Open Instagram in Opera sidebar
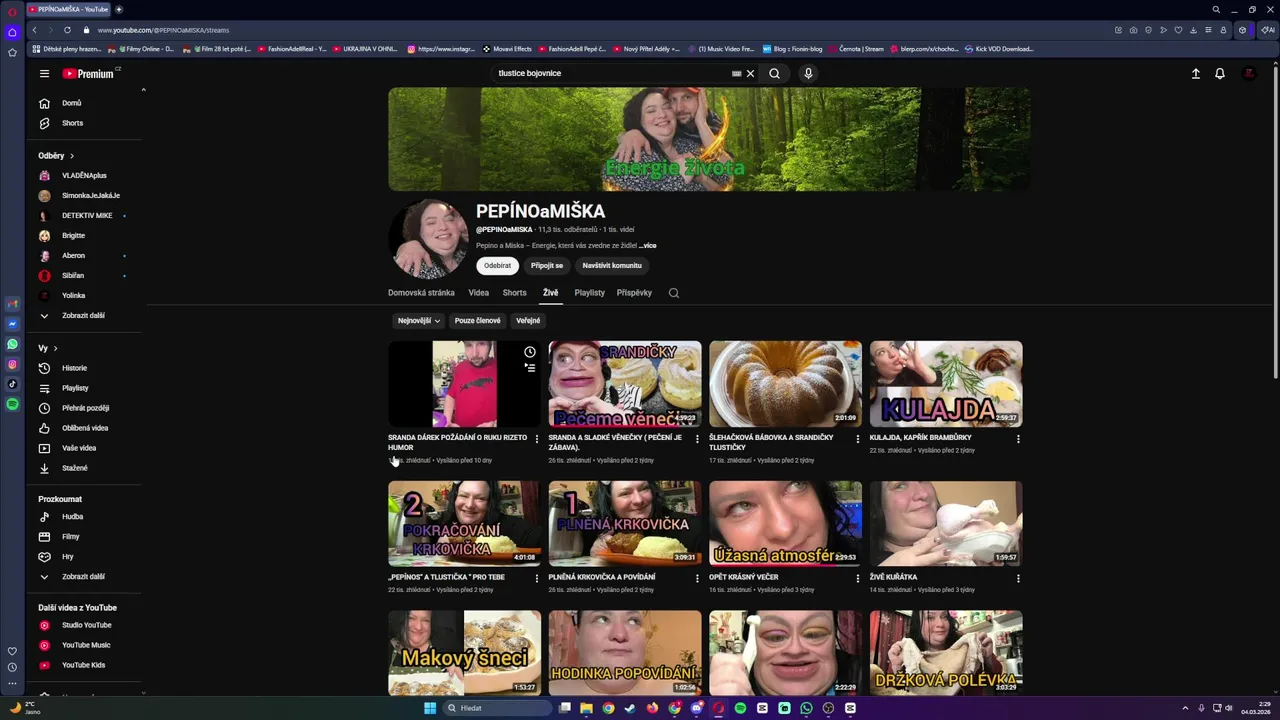The image size is (1280, 720). coord(12,364)
